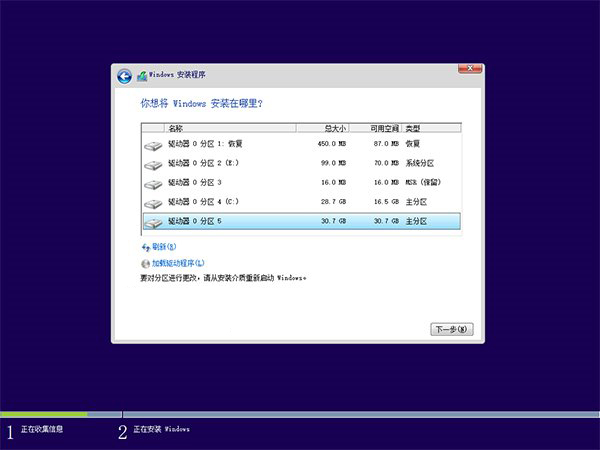Click 主分区 type in partition 5 row
The height and width of the screenshot is (450, 600).
416,221
